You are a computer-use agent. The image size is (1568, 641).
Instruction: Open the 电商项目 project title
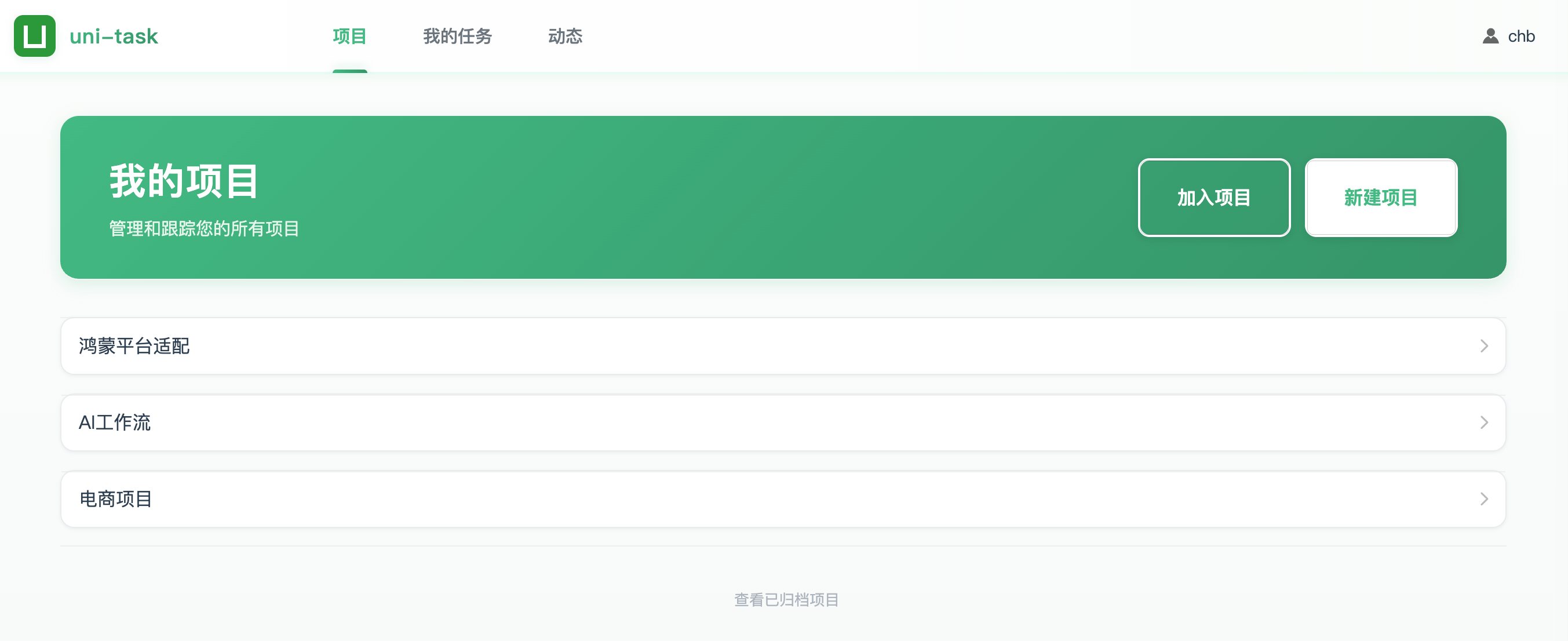116,499
